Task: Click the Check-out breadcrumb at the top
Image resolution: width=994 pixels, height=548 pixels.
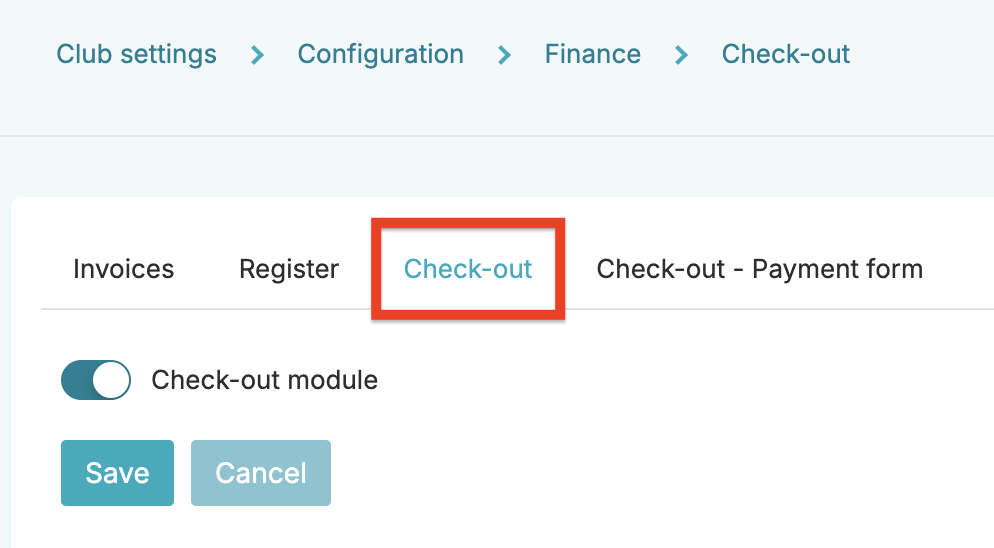Action: tap(785, 54)
